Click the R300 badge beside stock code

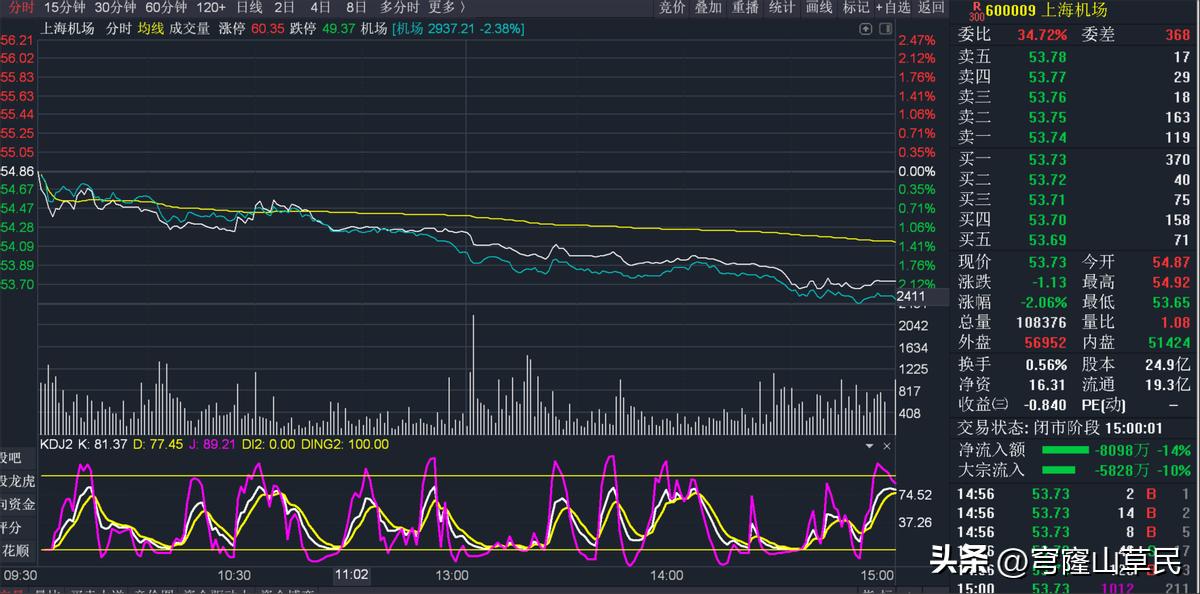click(x=976, y=11)
